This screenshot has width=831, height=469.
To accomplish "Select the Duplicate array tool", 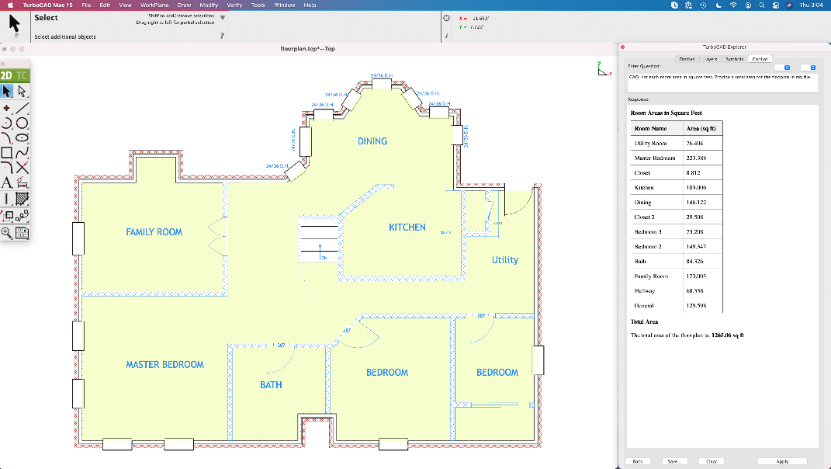I will 22,216.
